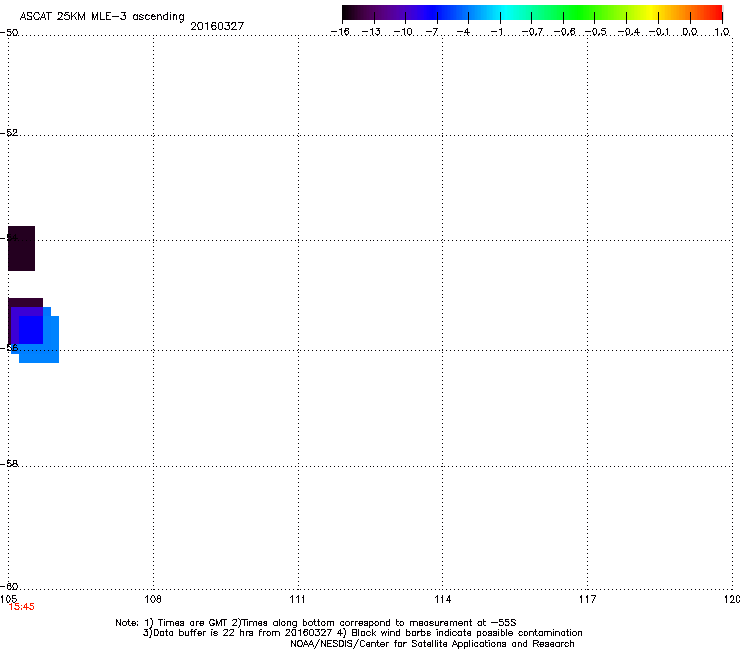The image size is (740, 650).
Task: Click the colorbar tick label -1
Action: (496, 32)
